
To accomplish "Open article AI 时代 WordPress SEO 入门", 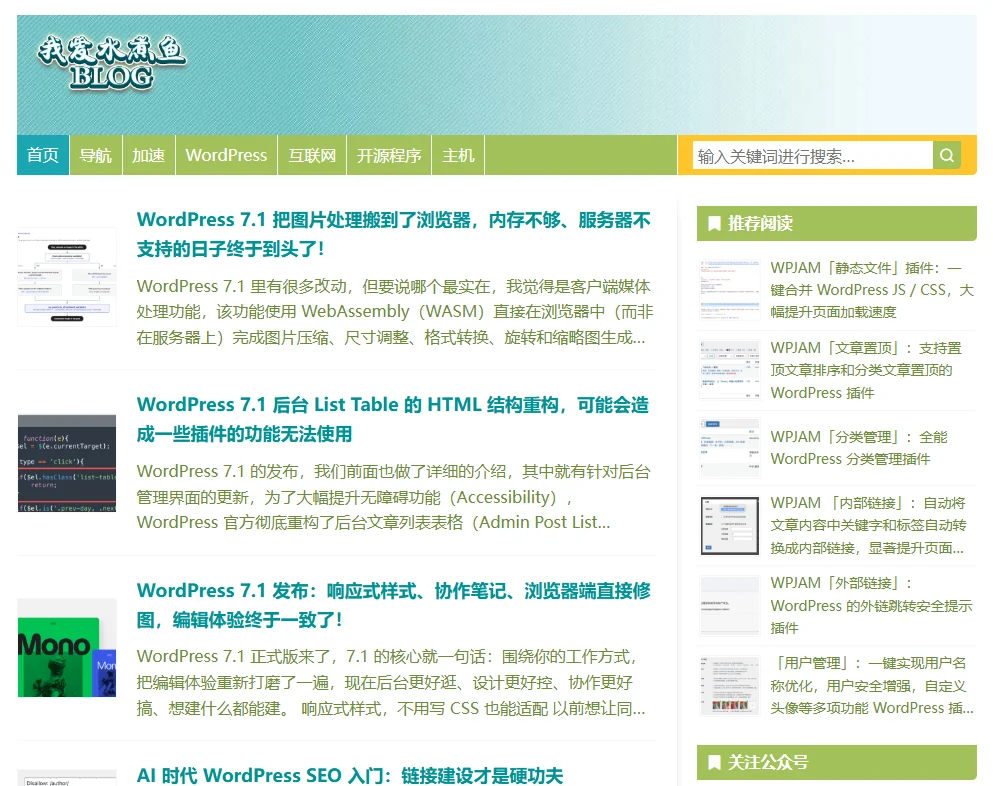I will click(x=350, y=775).
